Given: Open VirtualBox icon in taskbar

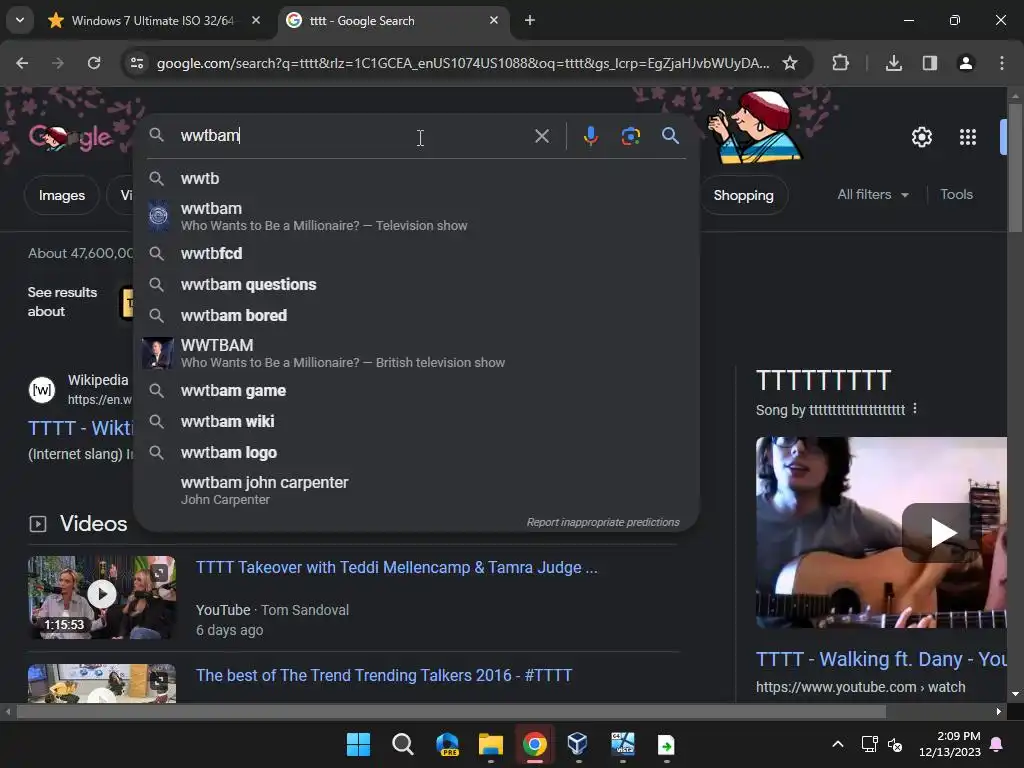Looking at the screenshot, I should 578,744.
